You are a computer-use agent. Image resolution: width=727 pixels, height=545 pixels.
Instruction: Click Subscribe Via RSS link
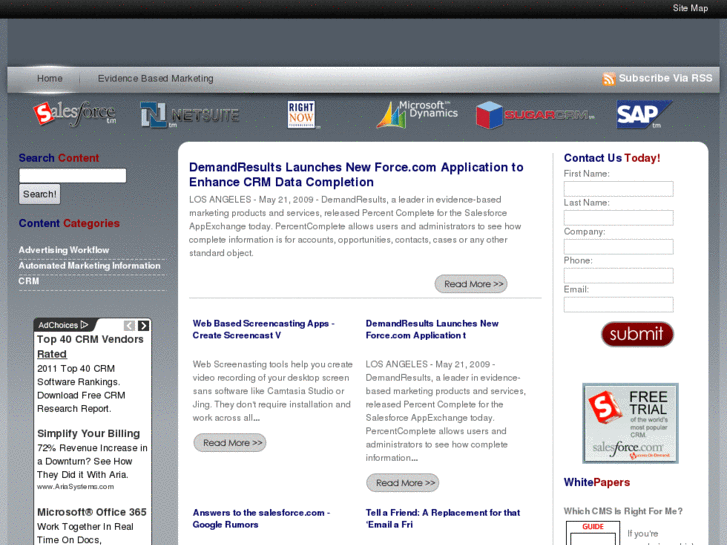click(665, 78)
